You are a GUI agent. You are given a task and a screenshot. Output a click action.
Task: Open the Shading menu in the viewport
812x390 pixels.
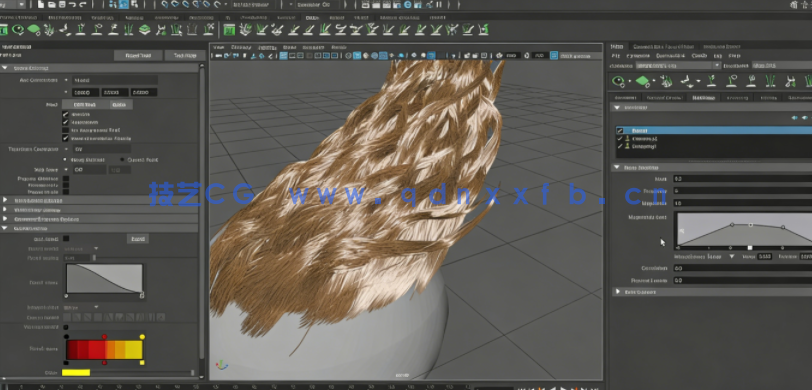(241, 47)
